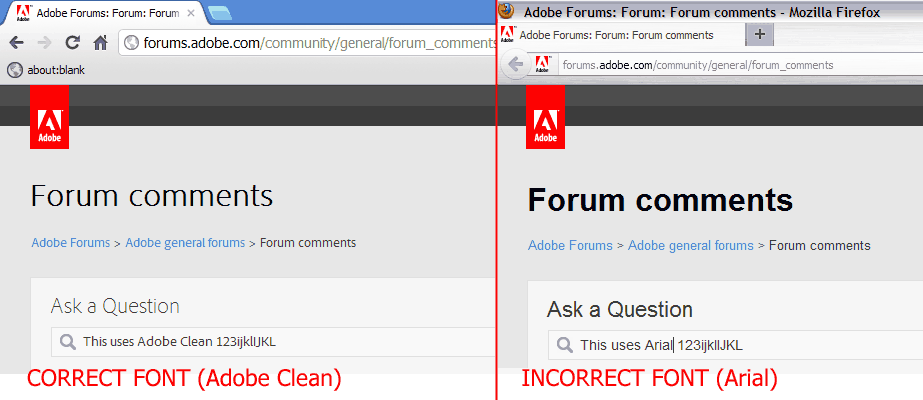Open Adobe Forums breadcrumb link in Firefox
This screenshot has width=923, height=400.
tap(570, 245)
